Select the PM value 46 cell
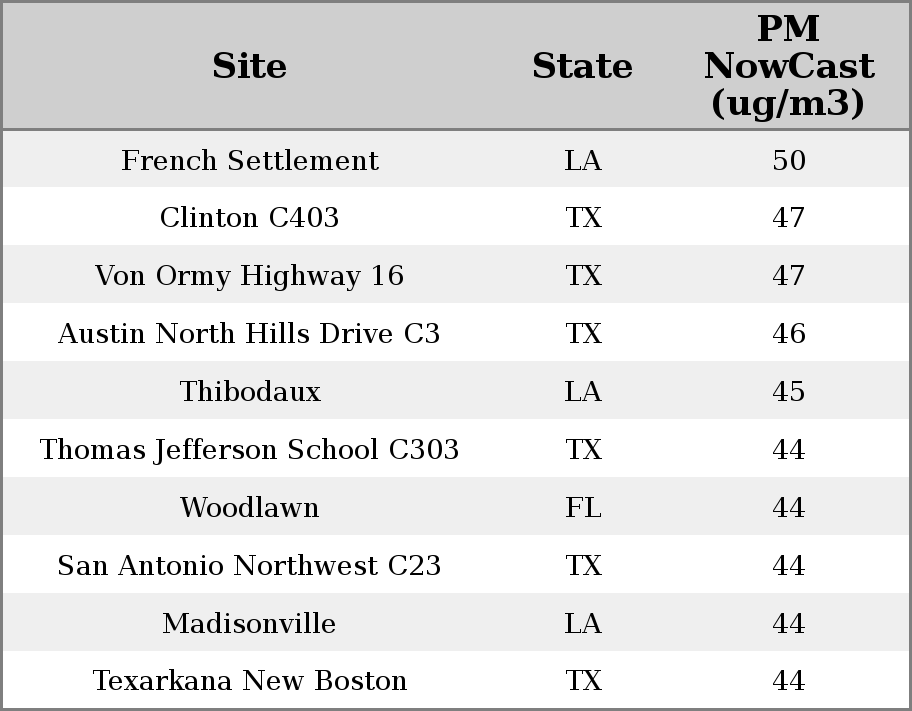912x711 pixels. coord(788,334)
